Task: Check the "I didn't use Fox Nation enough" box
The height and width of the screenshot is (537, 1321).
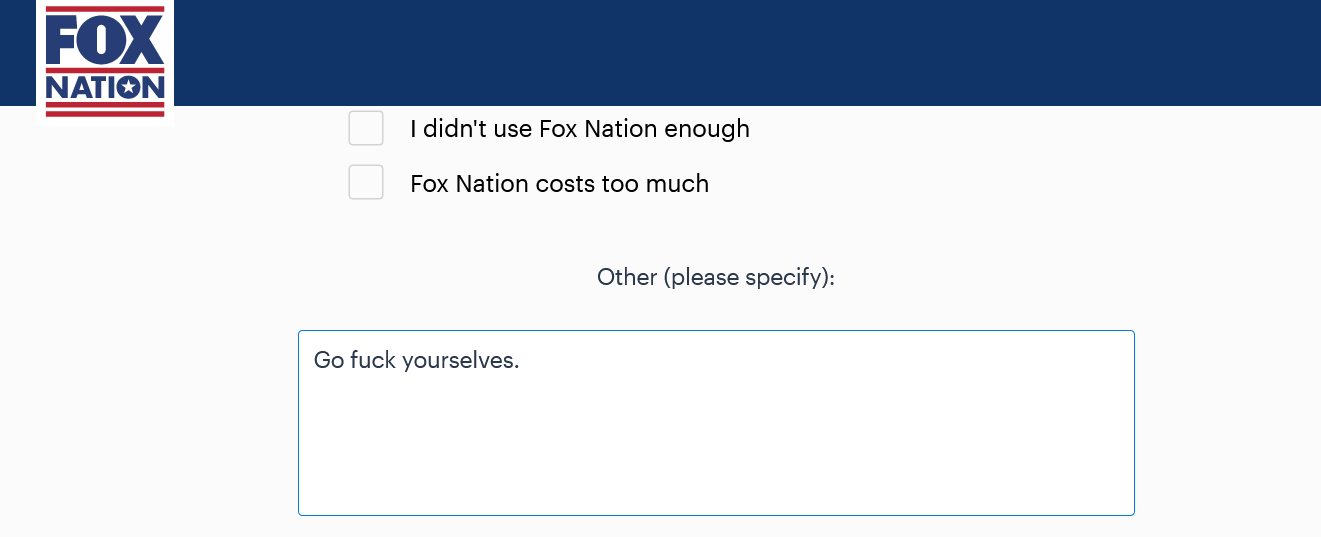Action: (x=366, y=128)
